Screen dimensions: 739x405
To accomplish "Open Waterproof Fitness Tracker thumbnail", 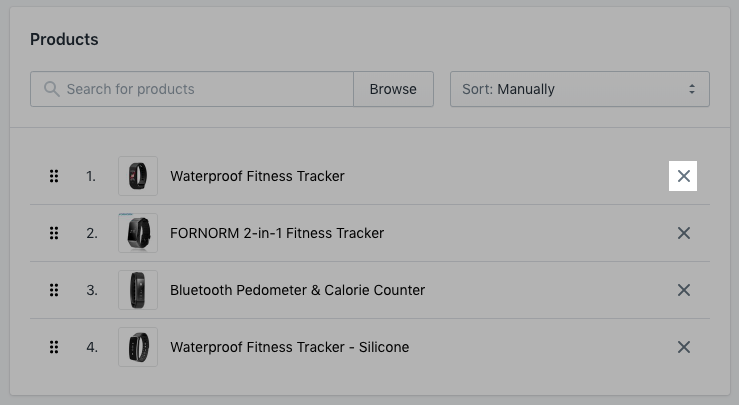I will point(137,176).
